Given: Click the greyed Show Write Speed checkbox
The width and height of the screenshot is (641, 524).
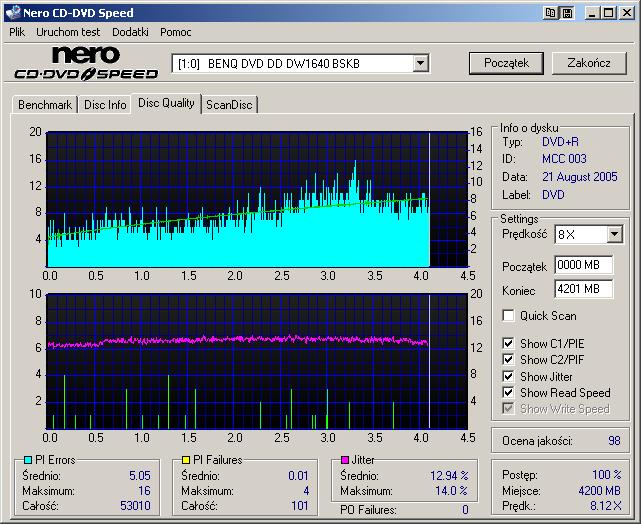Looking at the screenshot, I should pyautogui.click(x=508, y=408).
